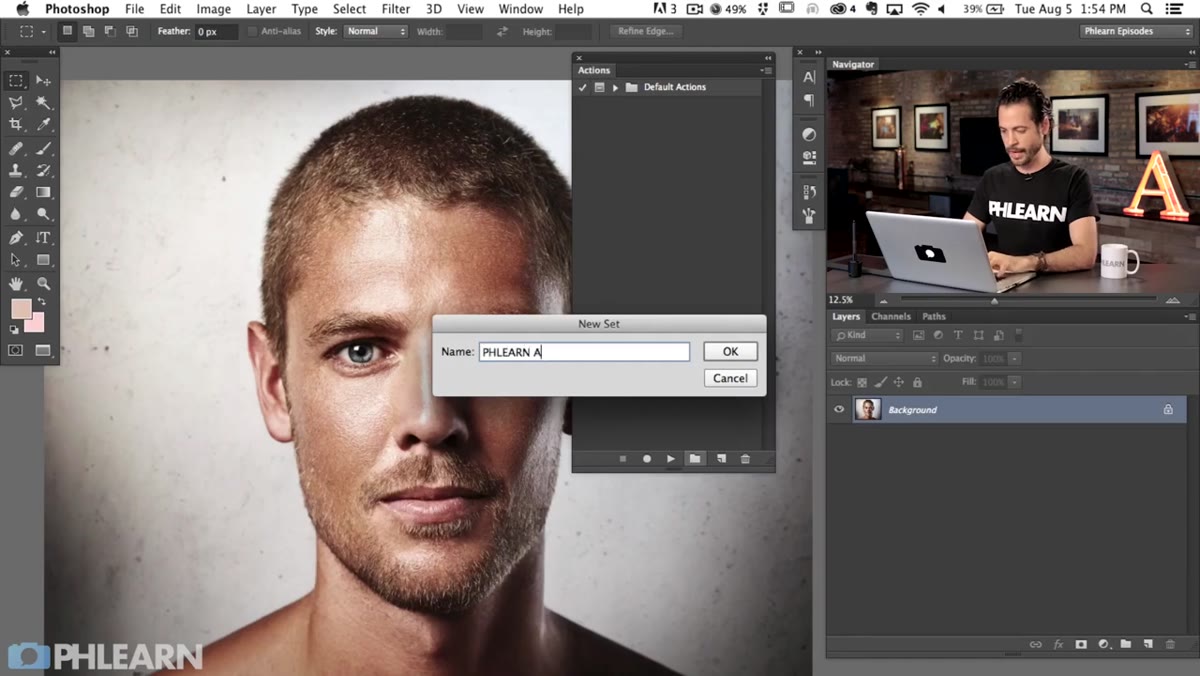The height and width of the screenshot is (676, 1200).
Task: Select the Lasso tool
Action: (16, 103)
